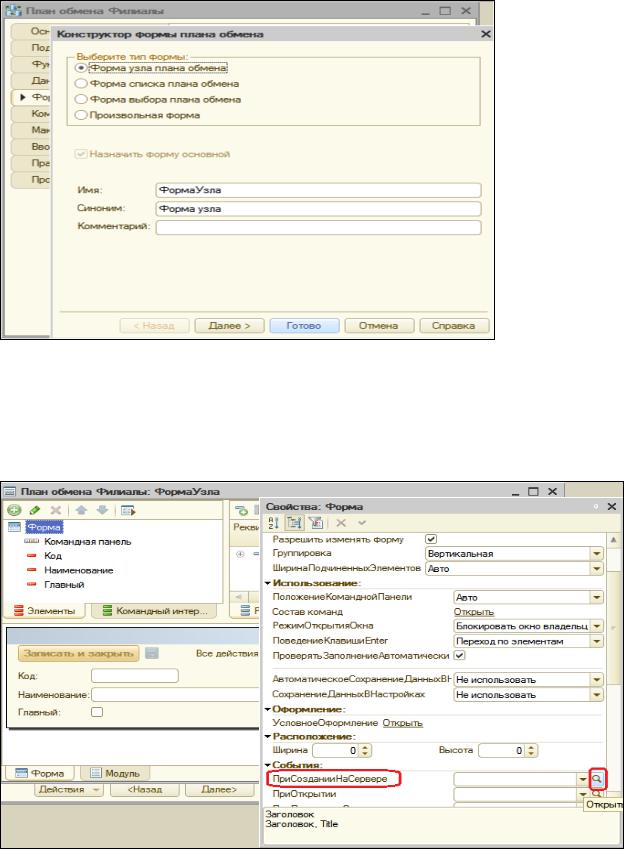Switch to the 'Форма' bottom tab

(40, 773)
